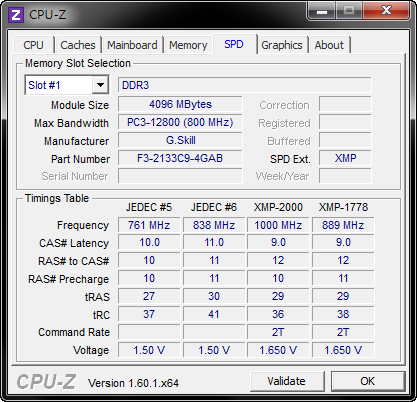Click the Validate button
The height and width of the screenshot is (402, 417).
286,381
